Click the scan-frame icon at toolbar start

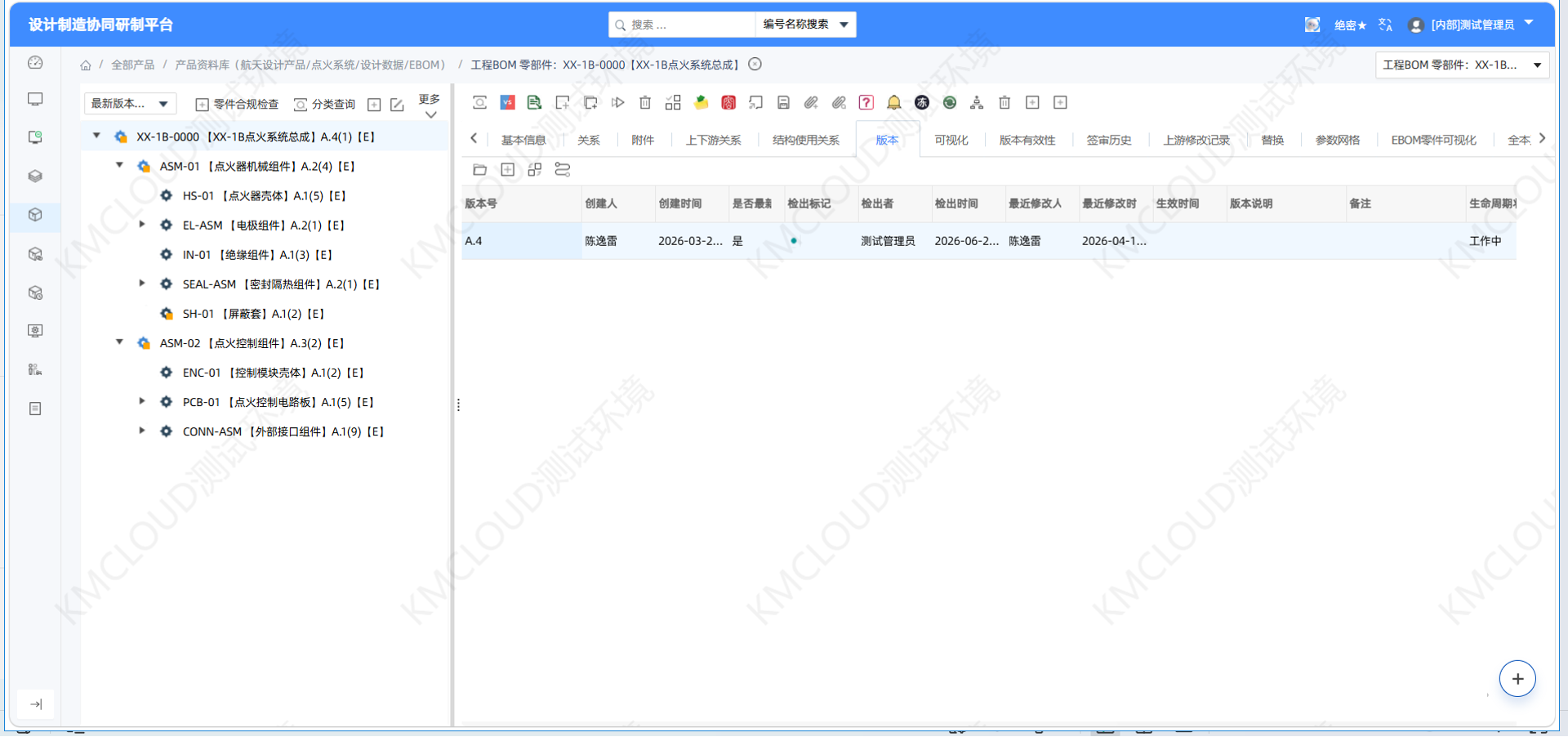(479, 102)
